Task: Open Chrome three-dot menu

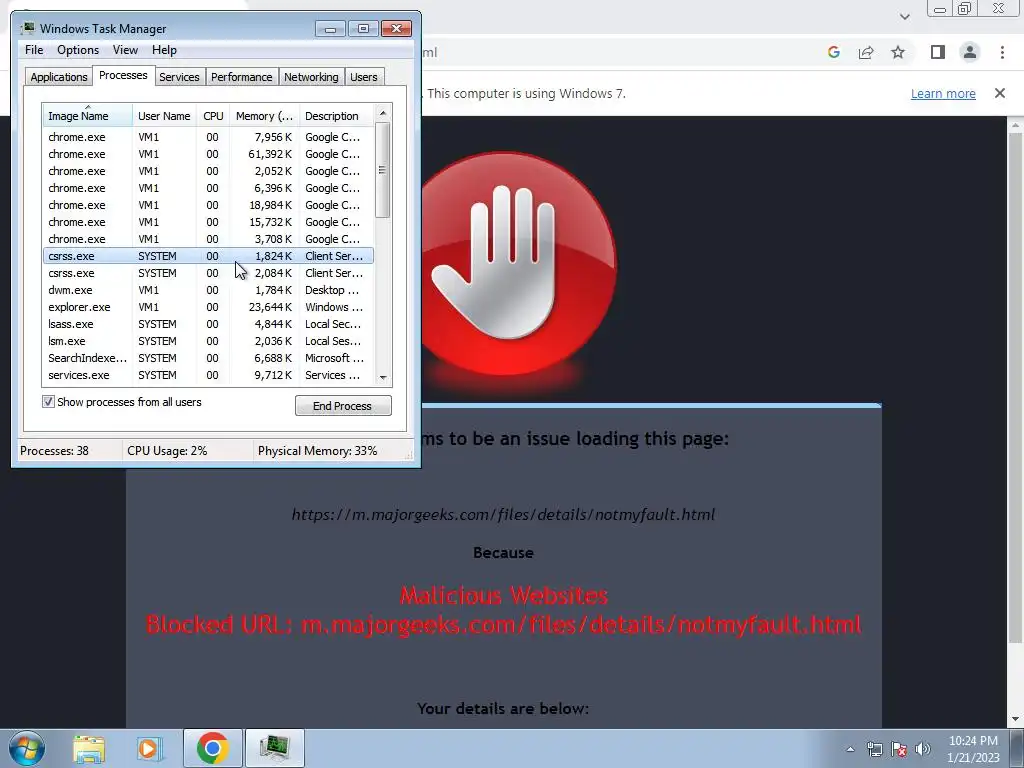Action: pyautogui.click(x=1002, y=52)
